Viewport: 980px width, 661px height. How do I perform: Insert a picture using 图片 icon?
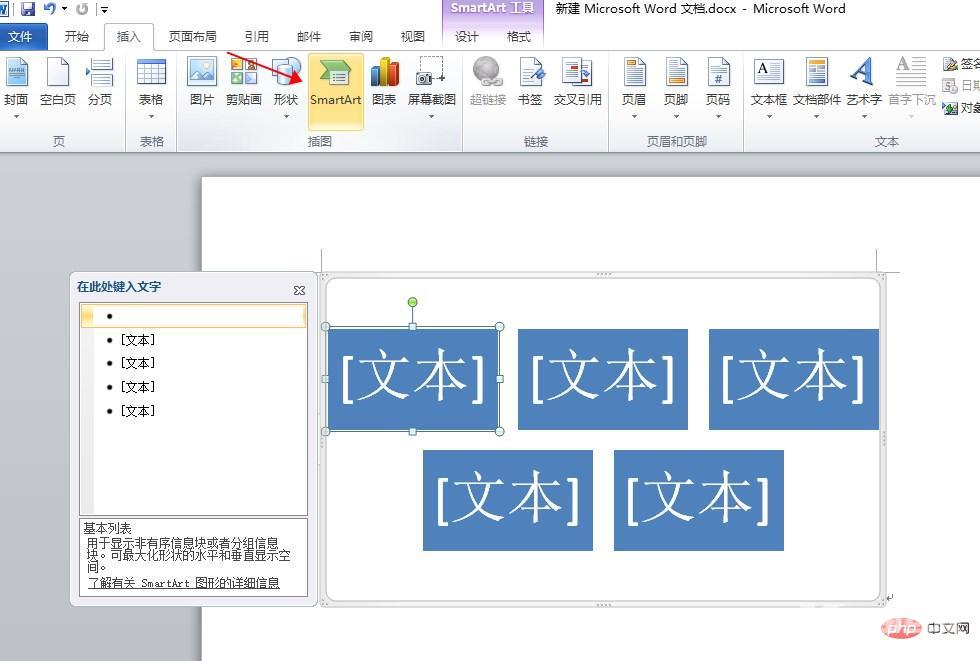point(202,83)
